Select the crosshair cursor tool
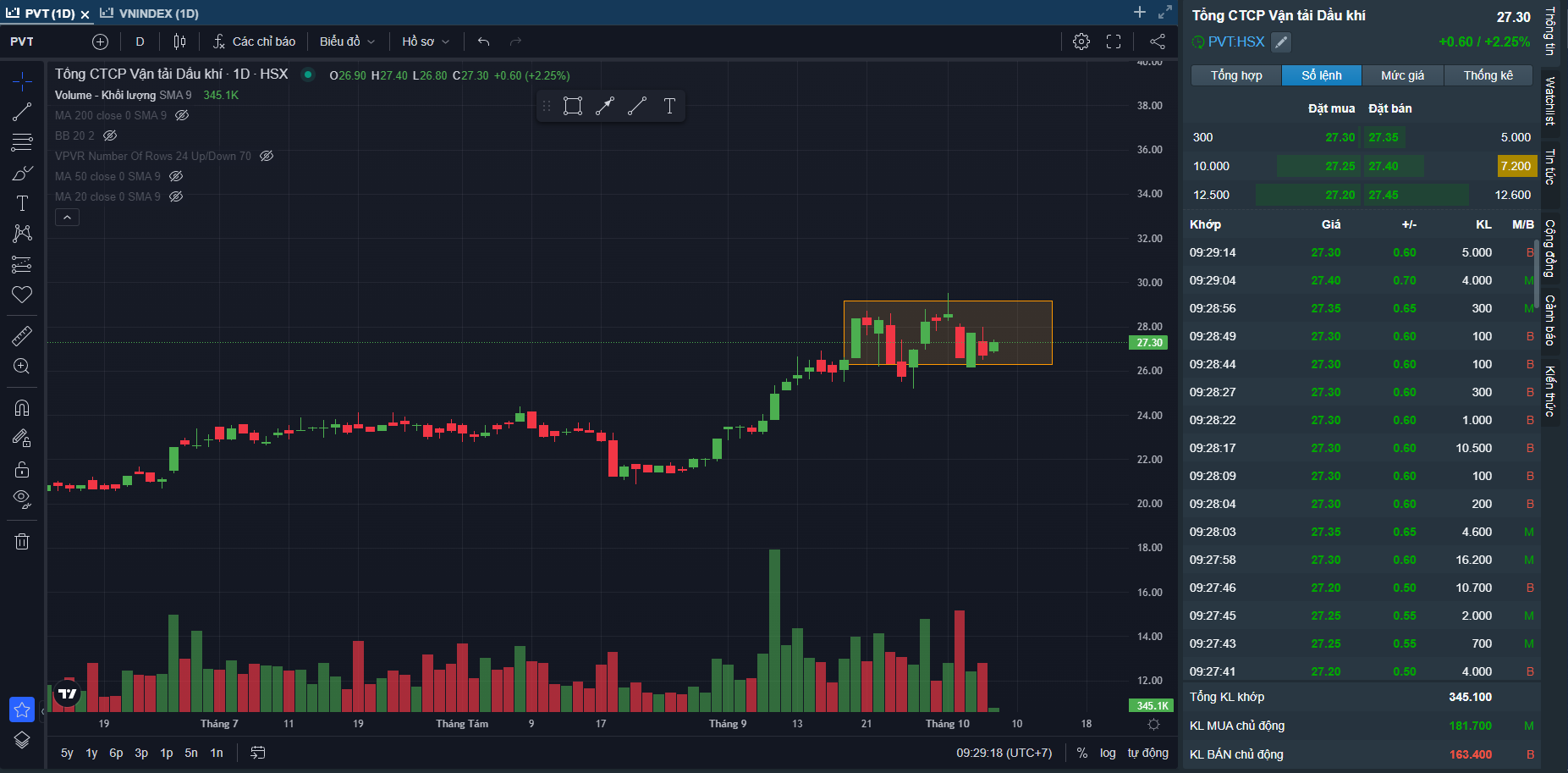Image resolution: width=1568 pixels, height=773 pixels. 22,81
